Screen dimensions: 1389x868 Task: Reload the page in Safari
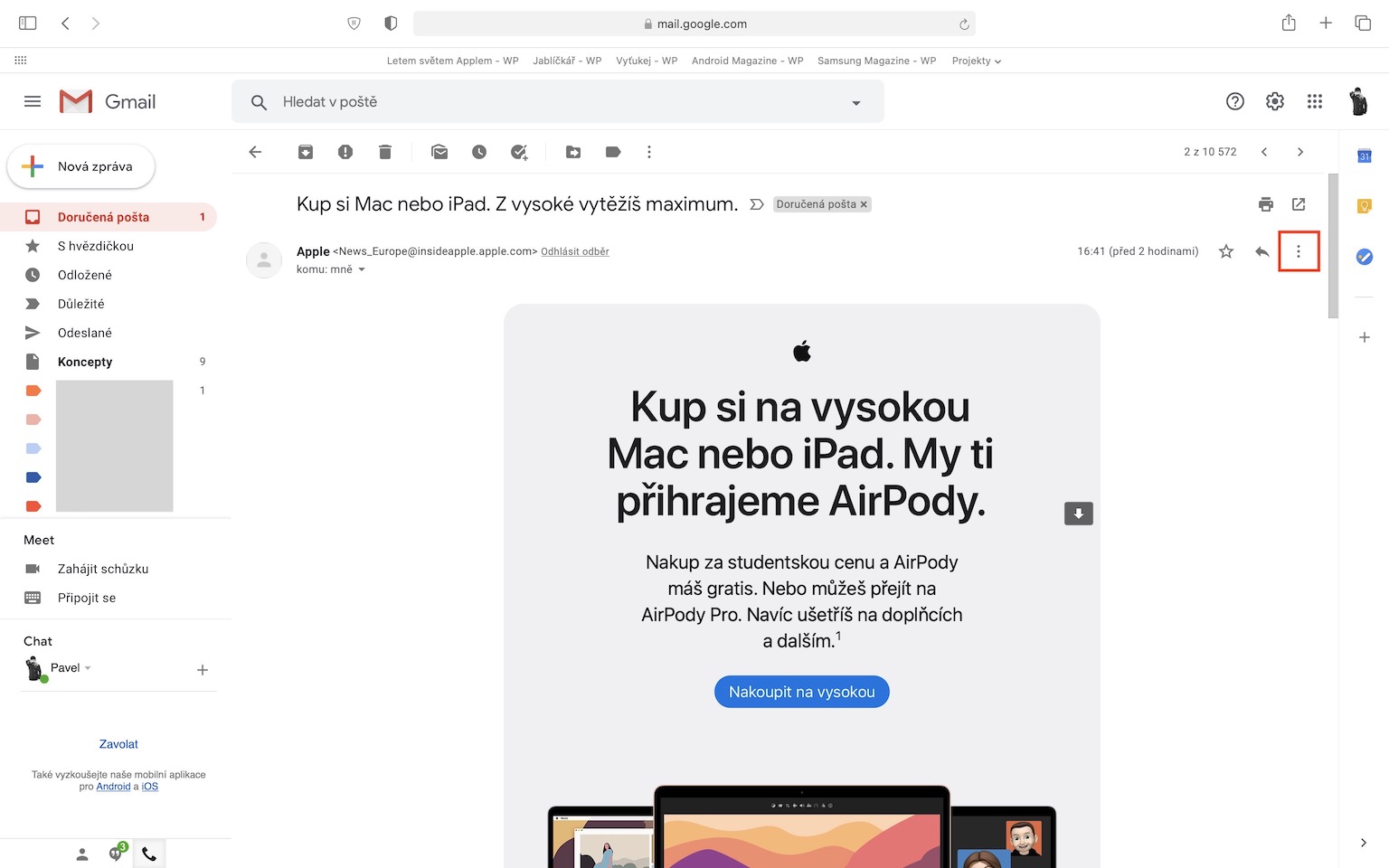(964, 24)
